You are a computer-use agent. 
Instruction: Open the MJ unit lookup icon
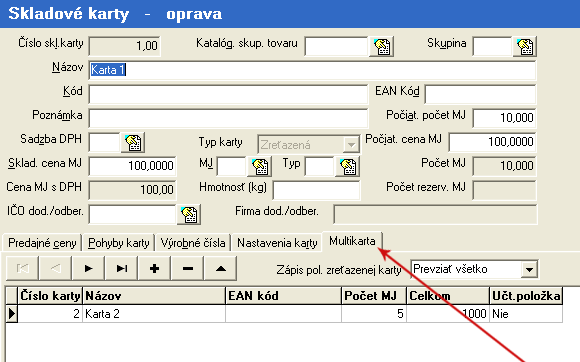coord(260,166)
